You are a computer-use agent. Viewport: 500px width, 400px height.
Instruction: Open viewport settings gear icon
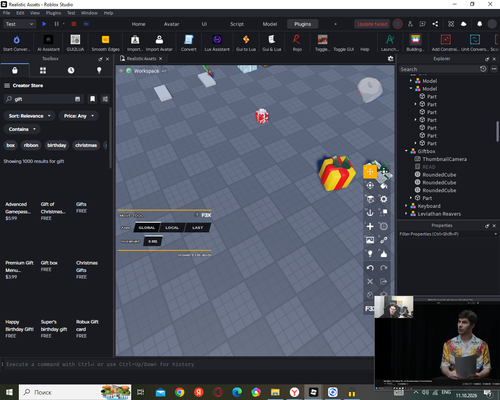[x=390, y=59]
